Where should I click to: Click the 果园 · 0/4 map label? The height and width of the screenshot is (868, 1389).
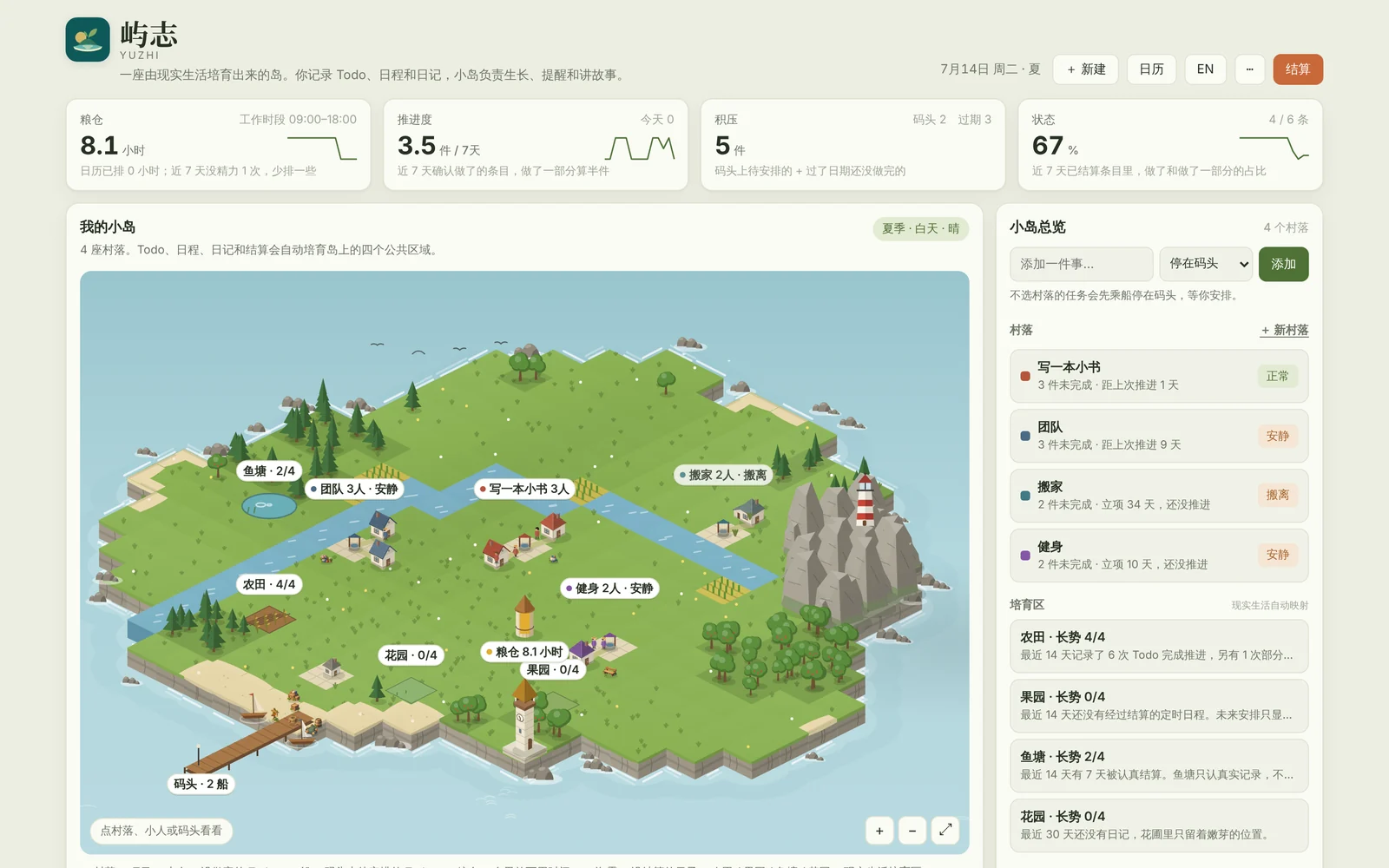552,670
